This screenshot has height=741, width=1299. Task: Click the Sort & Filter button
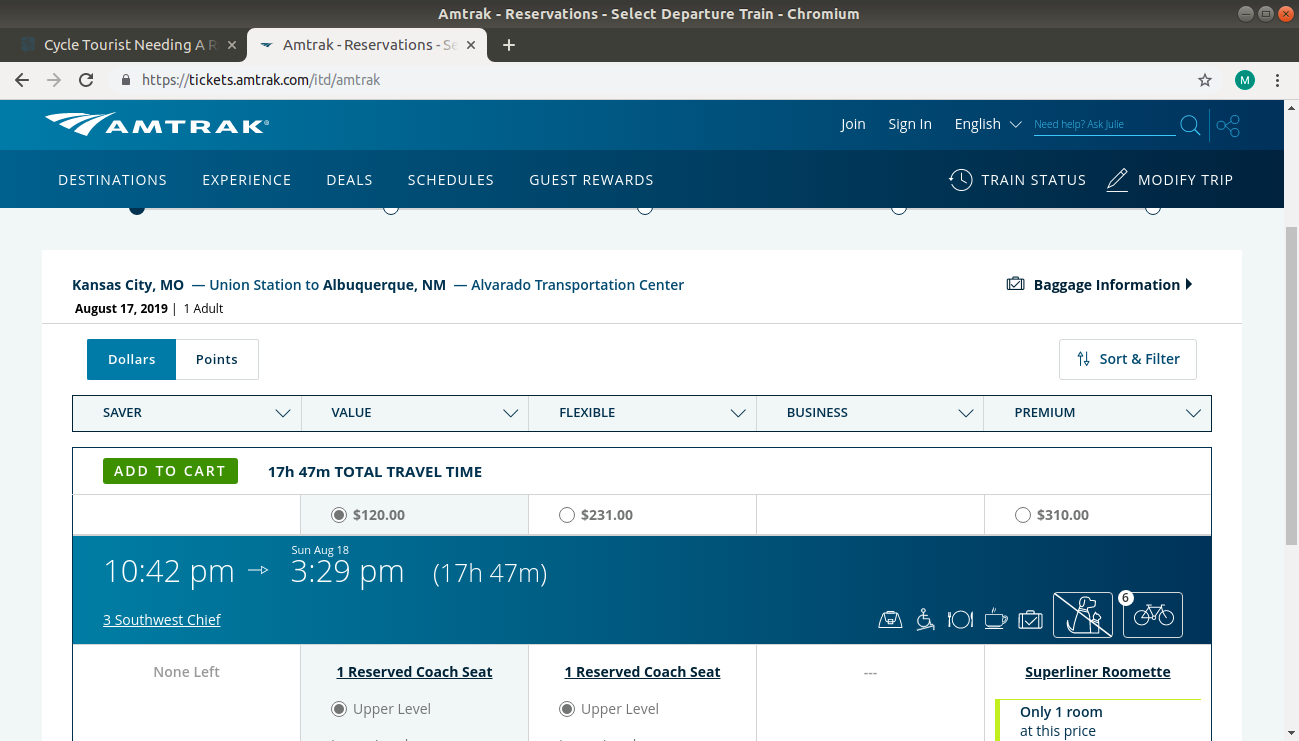tap(1128, 359)
